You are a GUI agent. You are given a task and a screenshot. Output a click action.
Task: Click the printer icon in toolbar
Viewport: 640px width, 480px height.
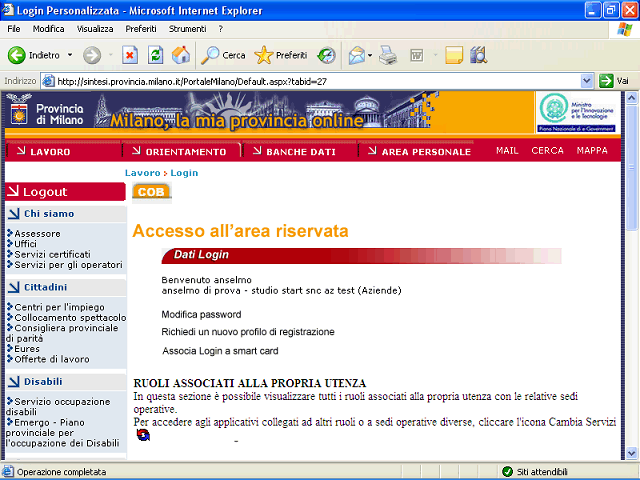tap(388, 55)
